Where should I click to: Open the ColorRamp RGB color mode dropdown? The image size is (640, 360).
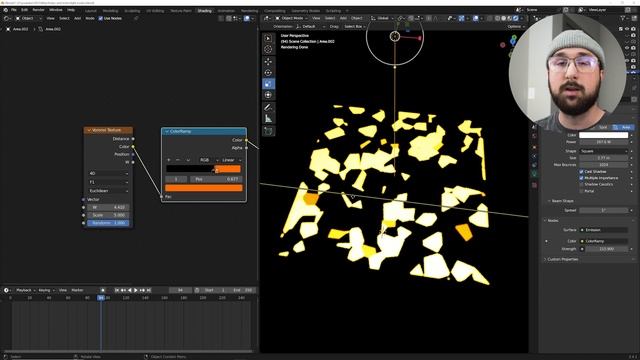pyautogui.click(x=209, y=160)
